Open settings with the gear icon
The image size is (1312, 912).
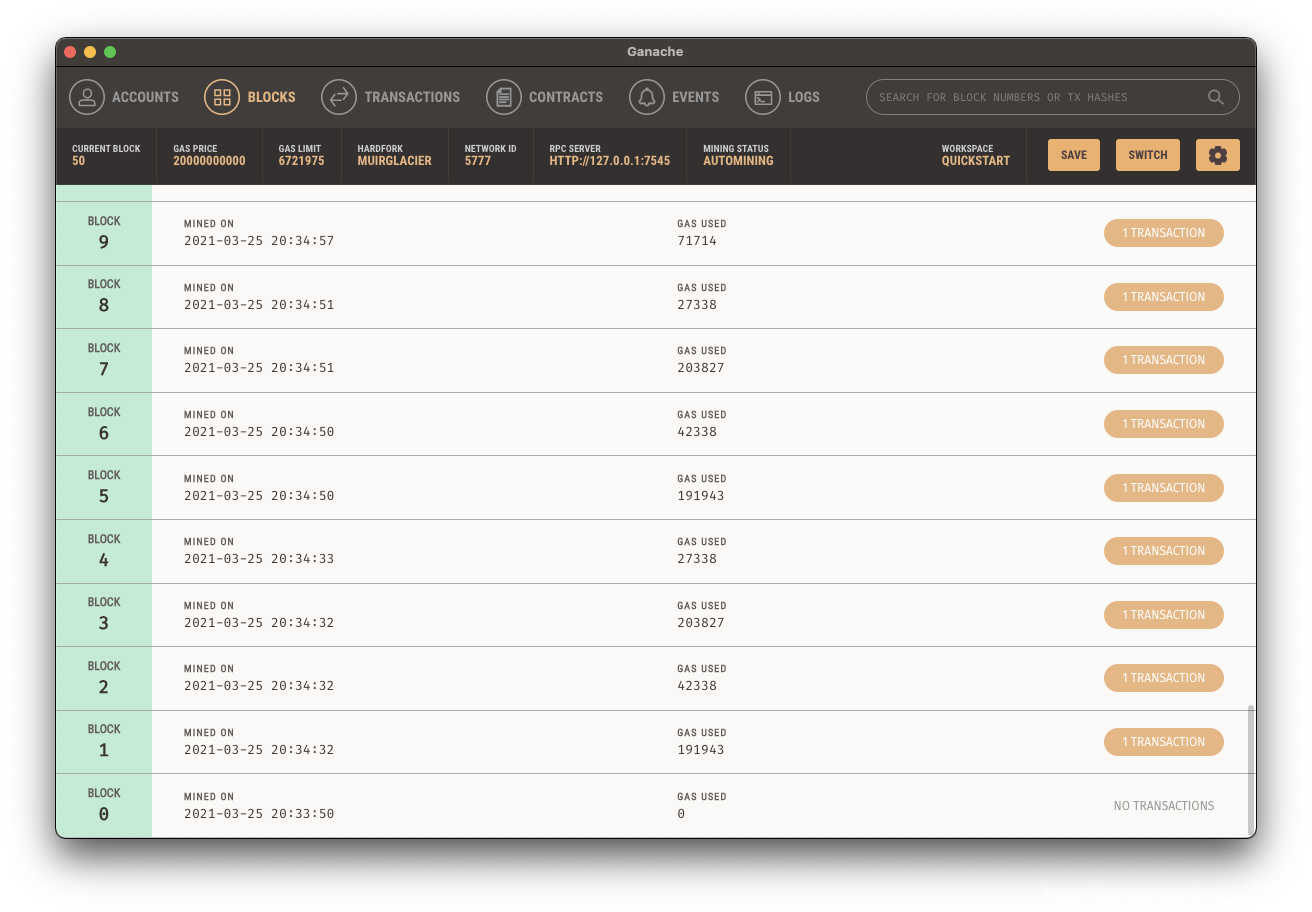(1218, 155)
